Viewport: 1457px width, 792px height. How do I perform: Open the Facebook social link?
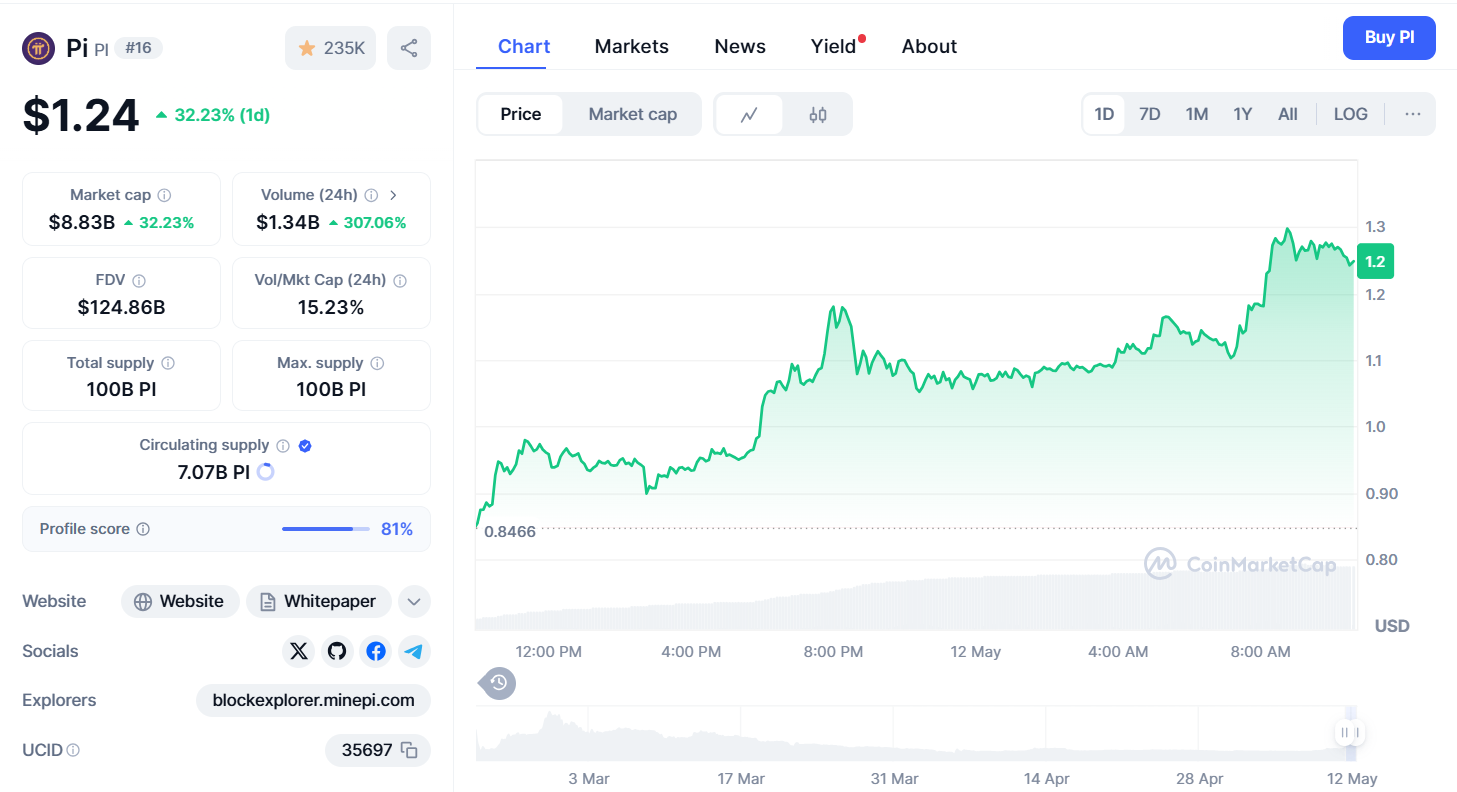point(376,652)
